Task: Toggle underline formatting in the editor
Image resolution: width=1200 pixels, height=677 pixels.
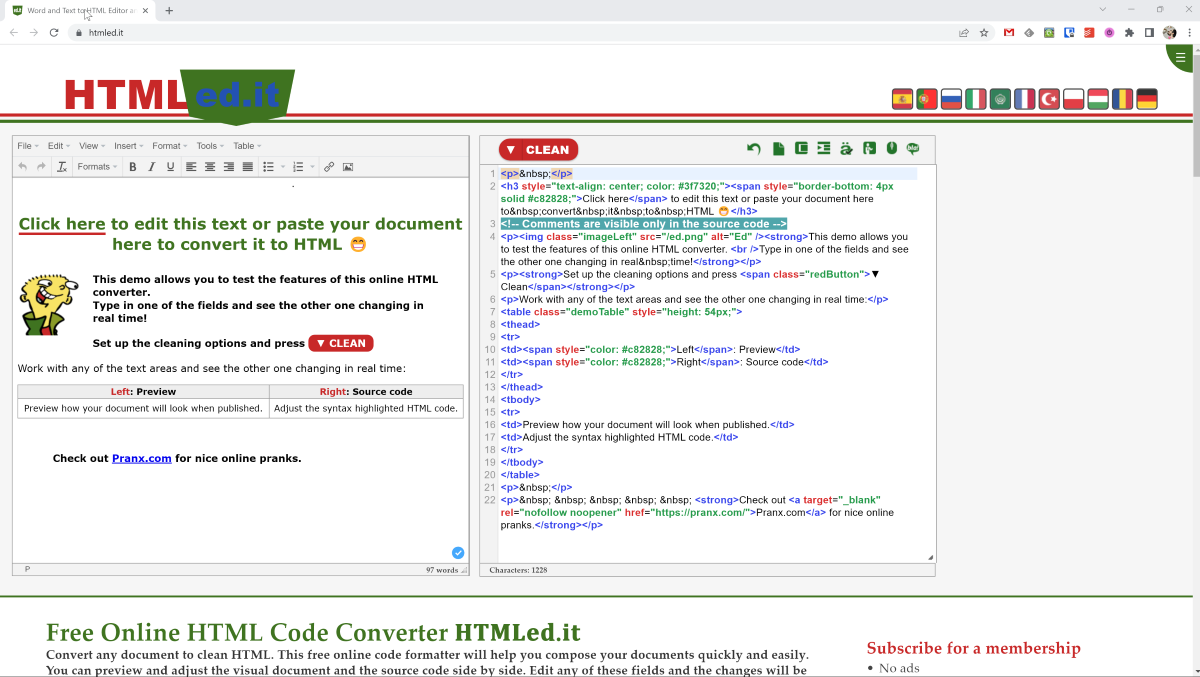Action: coord(171,167)
